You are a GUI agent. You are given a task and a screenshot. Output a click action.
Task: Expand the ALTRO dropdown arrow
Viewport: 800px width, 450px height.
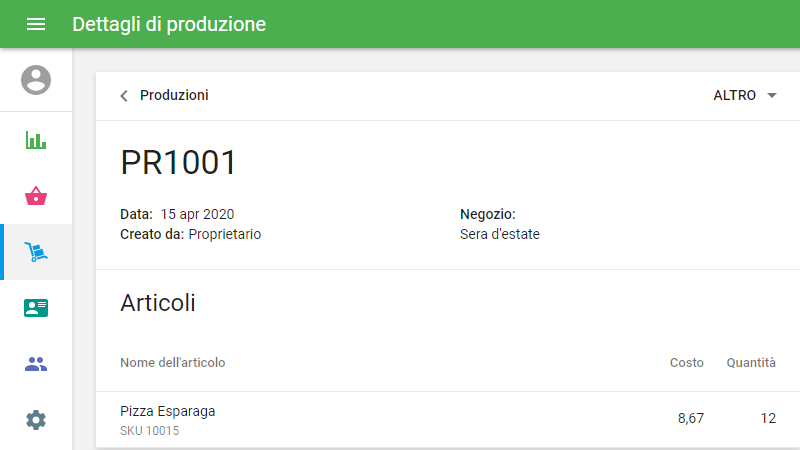pos(771,96)
